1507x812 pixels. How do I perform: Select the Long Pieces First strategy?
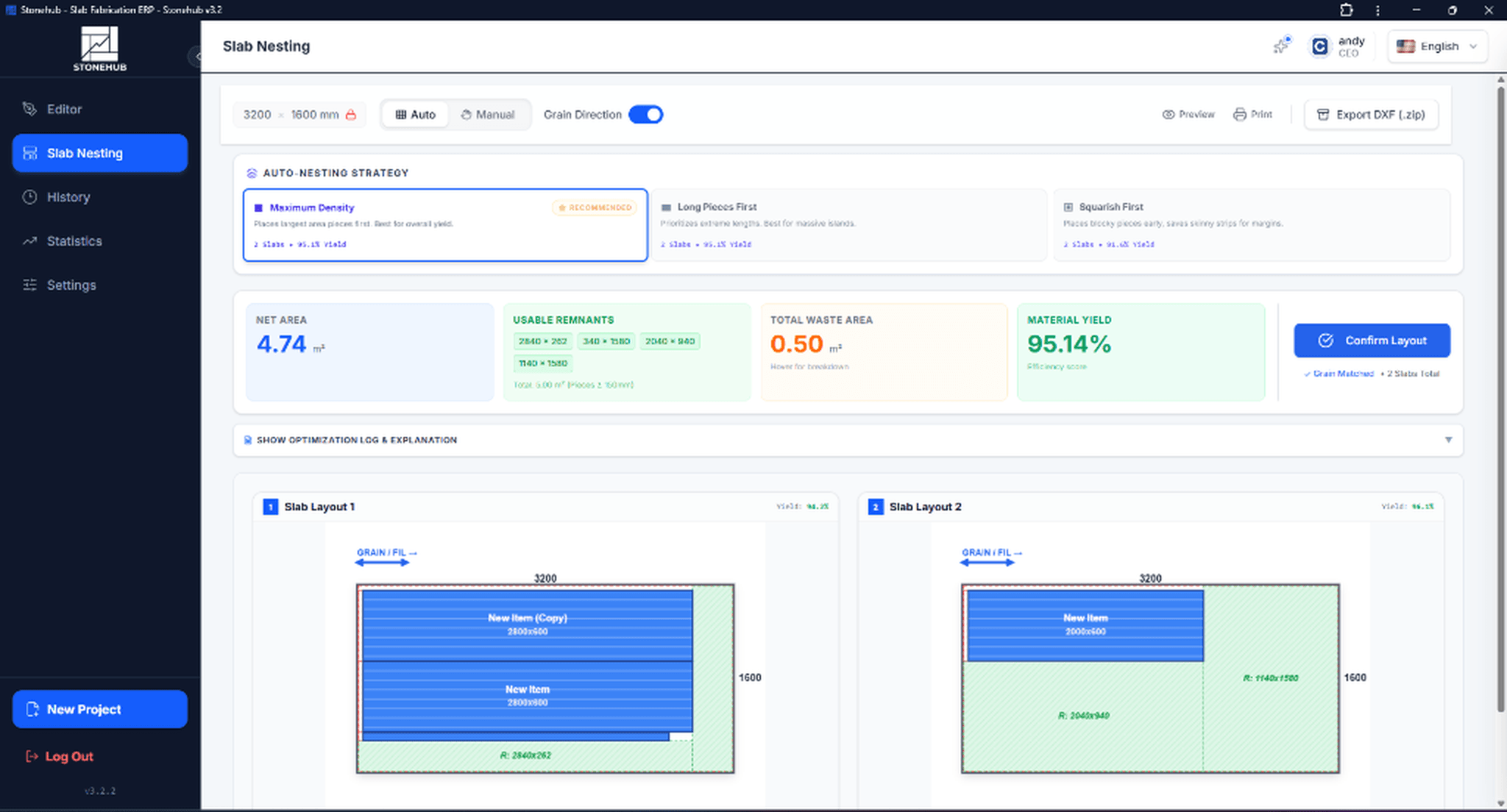(849, 225)
